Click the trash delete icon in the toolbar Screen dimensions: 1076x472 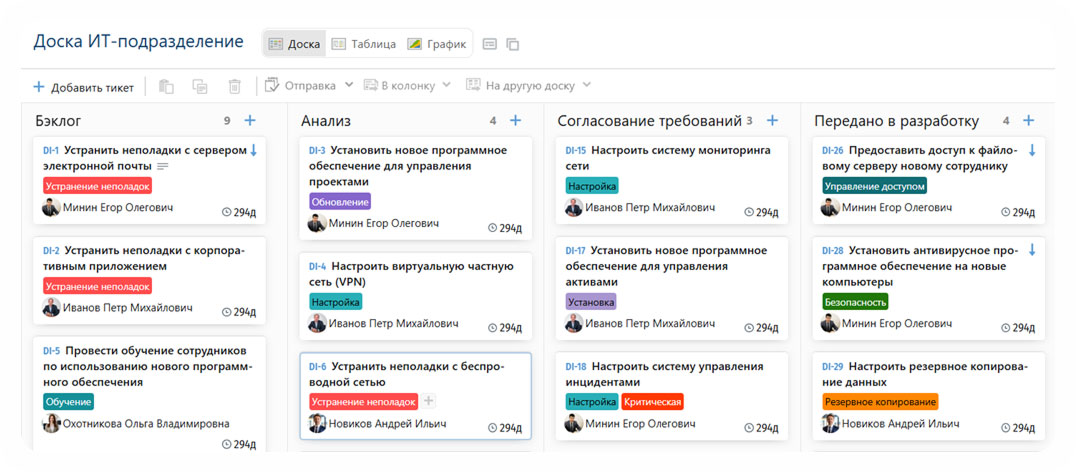[x=234, y=87]
